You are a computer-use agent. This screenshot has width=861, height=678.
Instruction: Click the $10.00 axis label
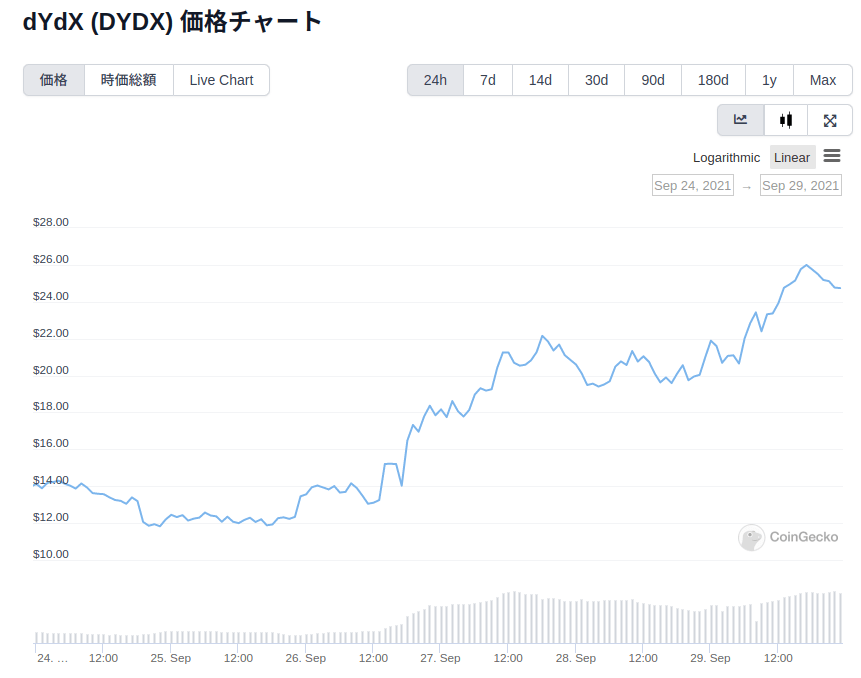pyautogui.click(x=51, y=554)
